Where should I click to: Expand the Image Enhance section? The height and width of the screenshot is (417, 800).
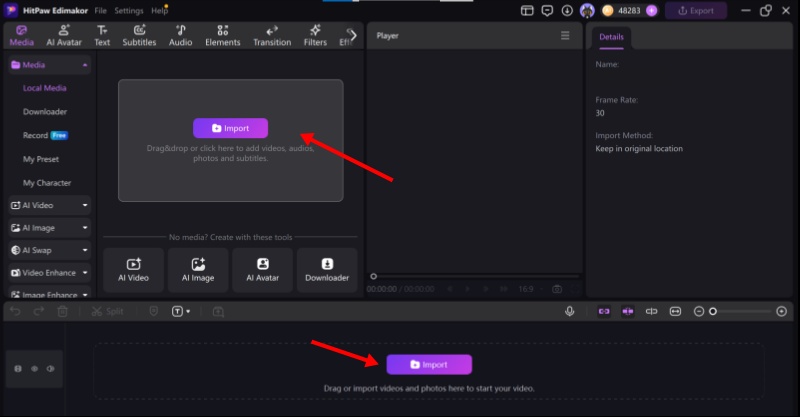point(49,294)
